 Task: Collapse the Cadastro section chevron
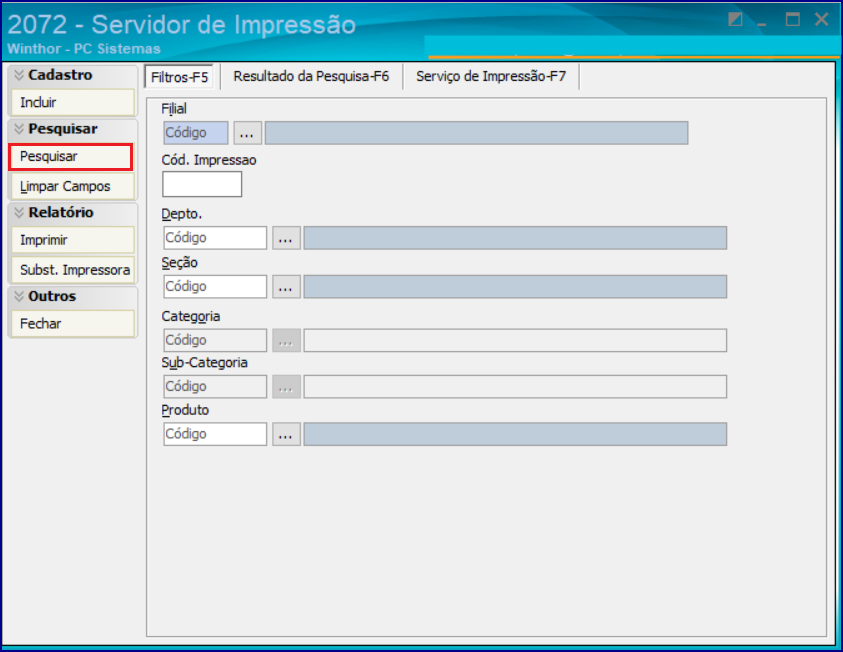click(x=19, y=75)
